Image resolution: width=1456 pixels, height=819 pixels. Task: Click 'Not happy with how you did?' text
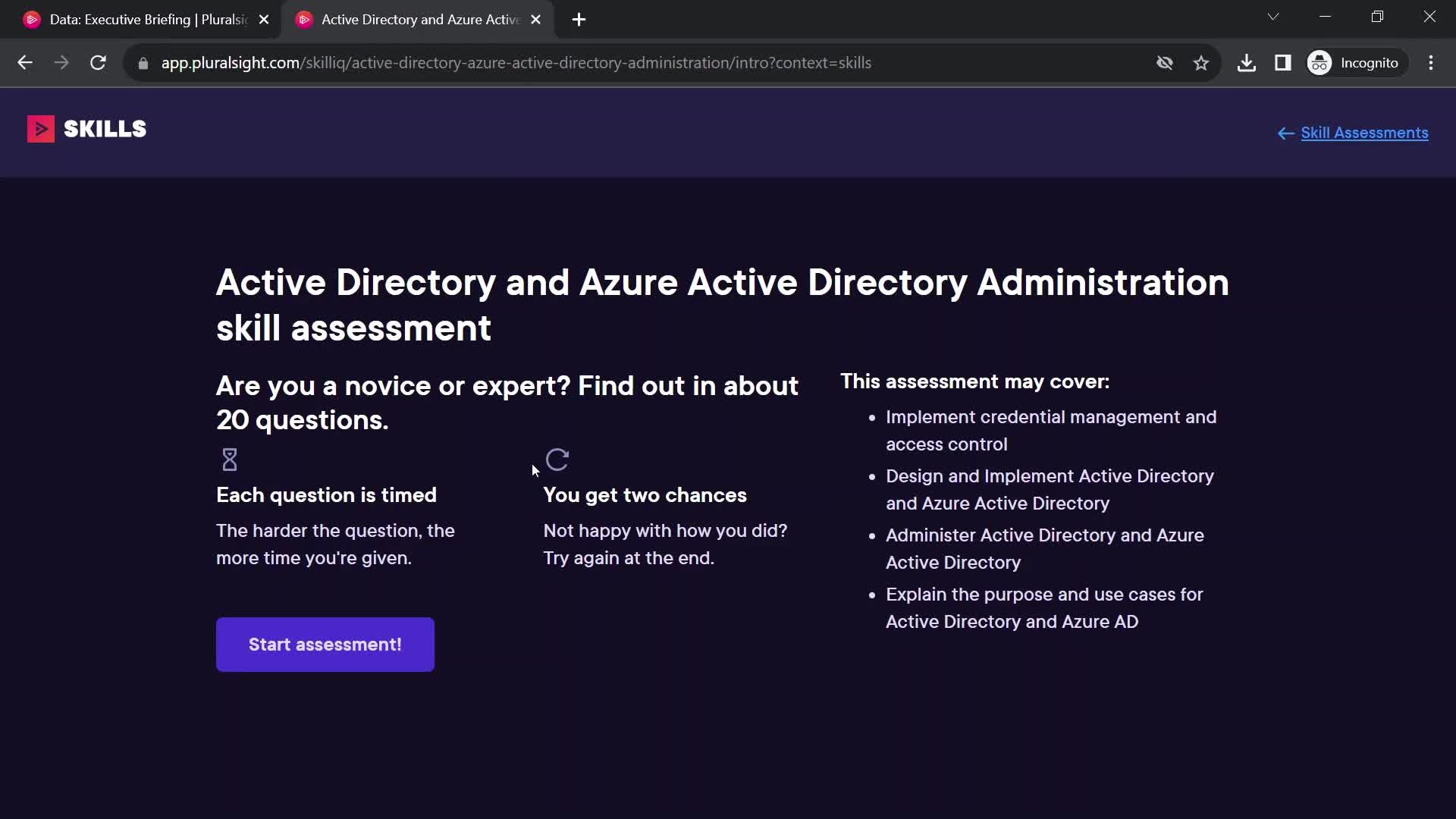(665, 531)
